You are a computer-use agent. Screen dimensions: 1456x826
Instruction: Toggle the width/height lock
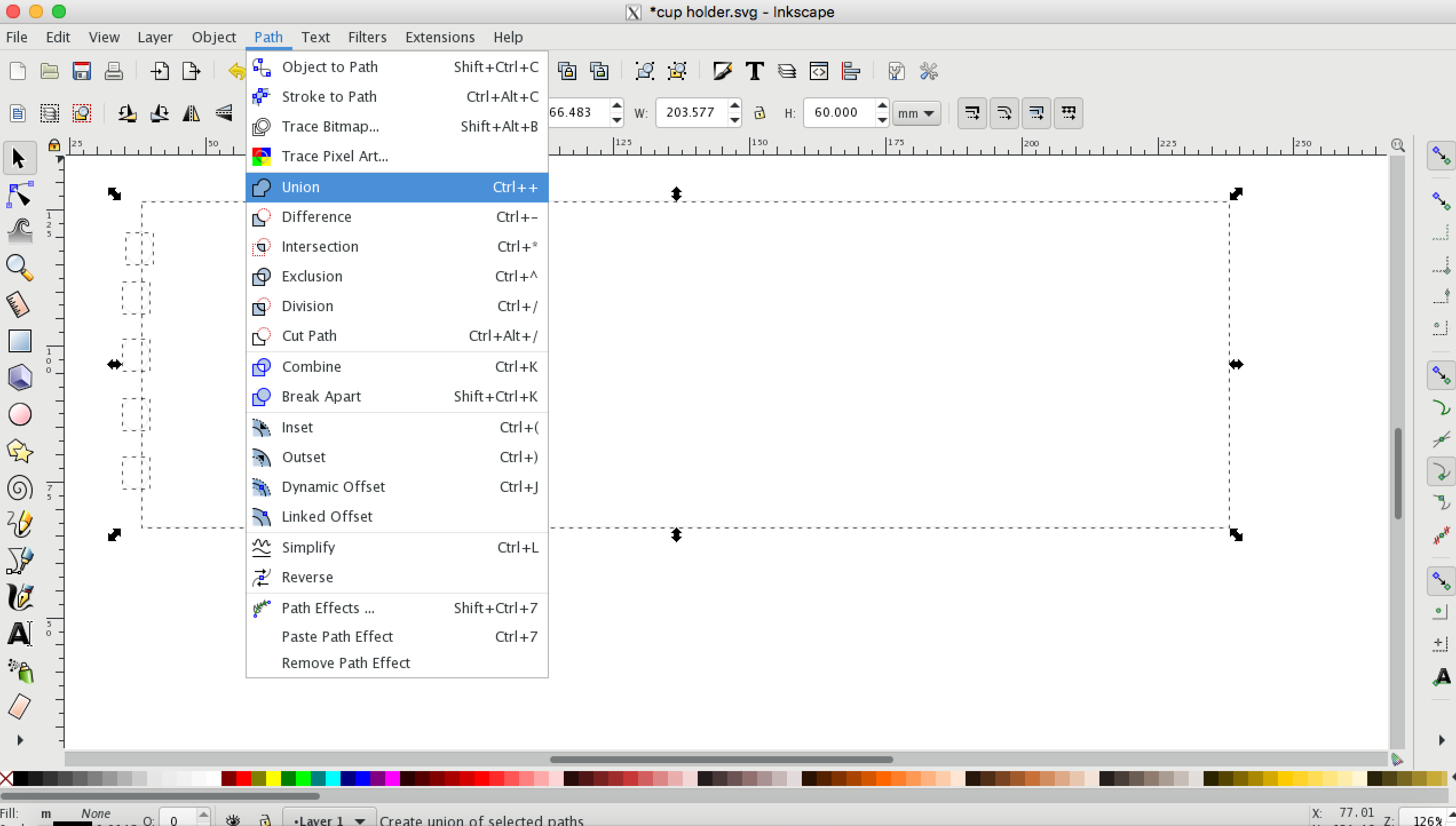point(759,113)
